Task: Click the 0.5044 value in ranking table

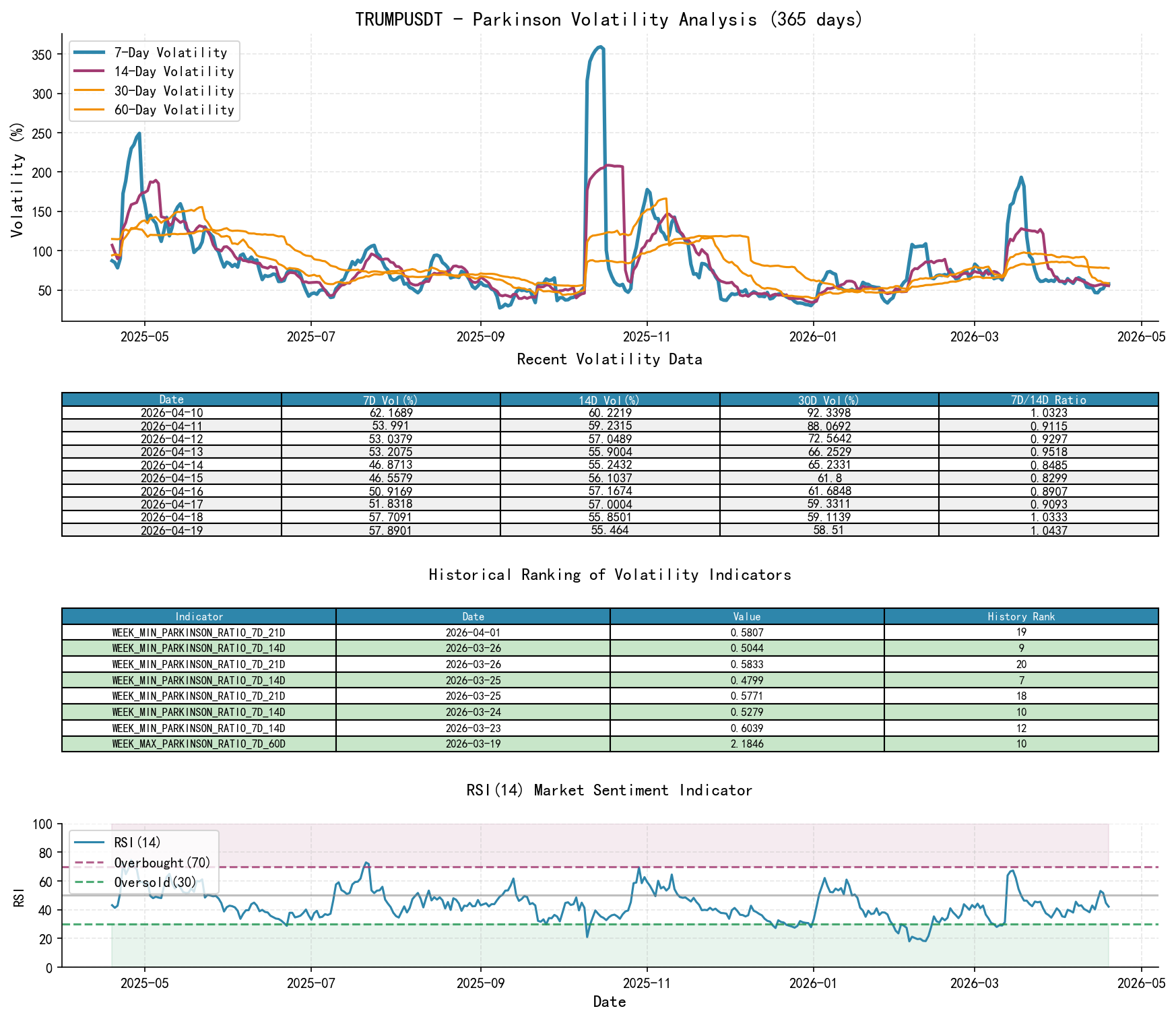Action: coord(747,649)
